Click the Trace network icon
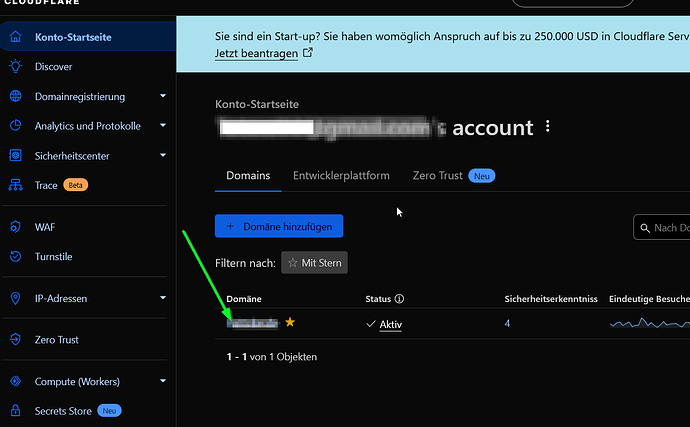690x427 pixels. (15, 185)
